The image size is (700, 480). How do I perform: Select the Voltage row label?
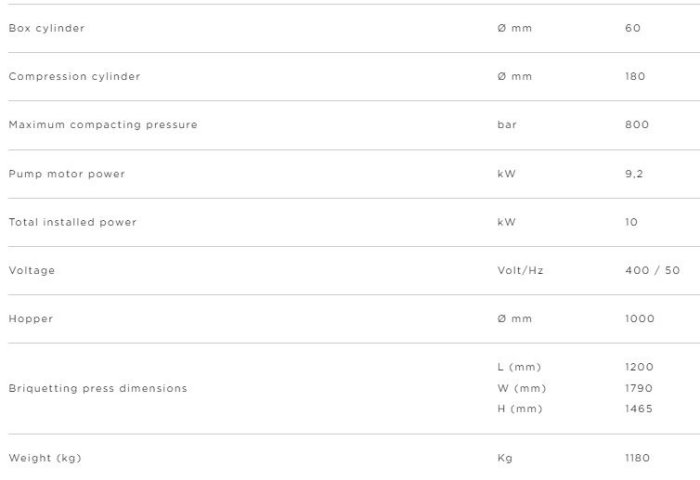[x=32, y=270]
